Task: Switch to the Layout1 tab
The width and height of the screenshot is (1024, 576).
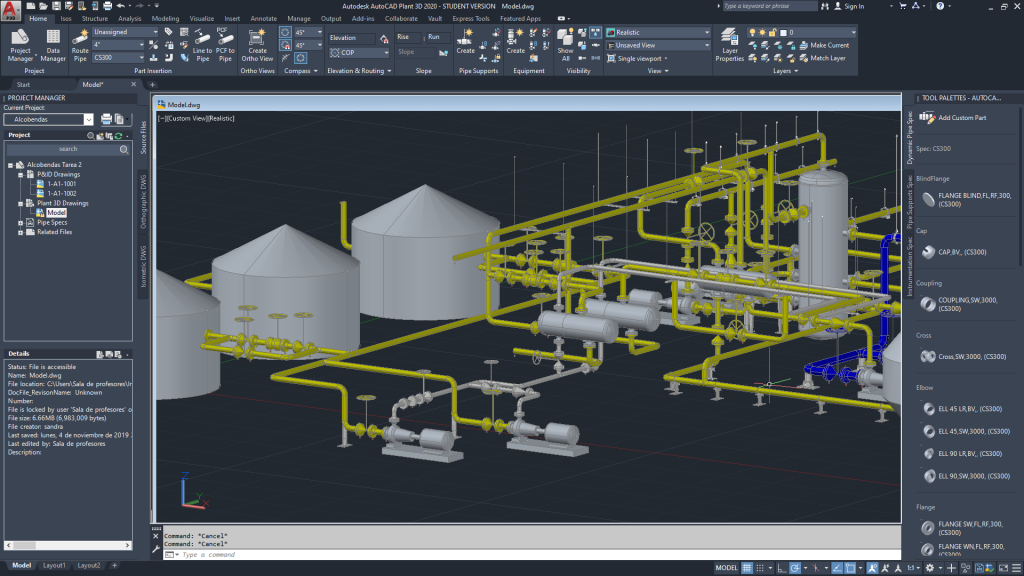Action: point(54,566)
